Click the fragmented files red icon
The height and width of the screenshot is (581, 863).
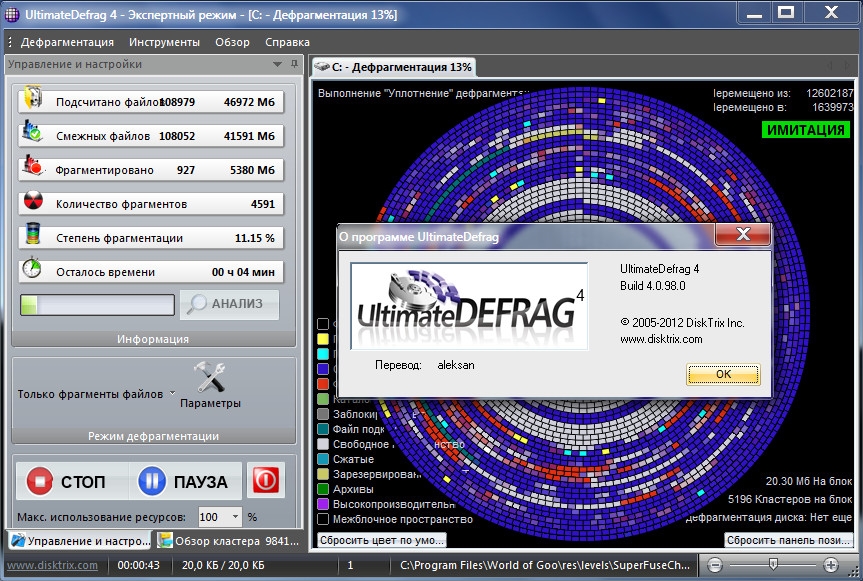pos(31,166)
